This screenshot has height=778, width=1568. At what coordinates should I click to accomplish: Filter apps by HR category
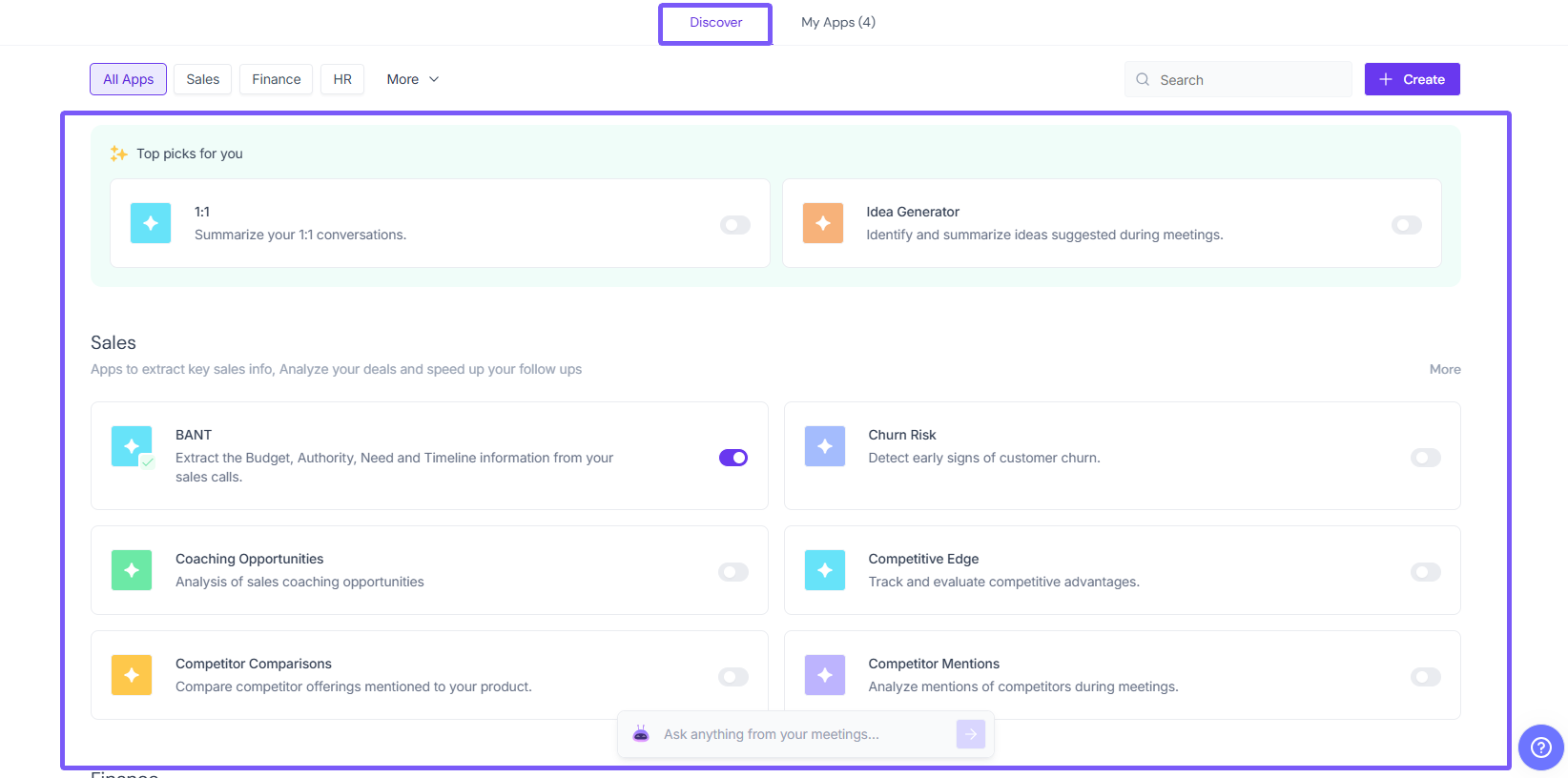[342, 79]
